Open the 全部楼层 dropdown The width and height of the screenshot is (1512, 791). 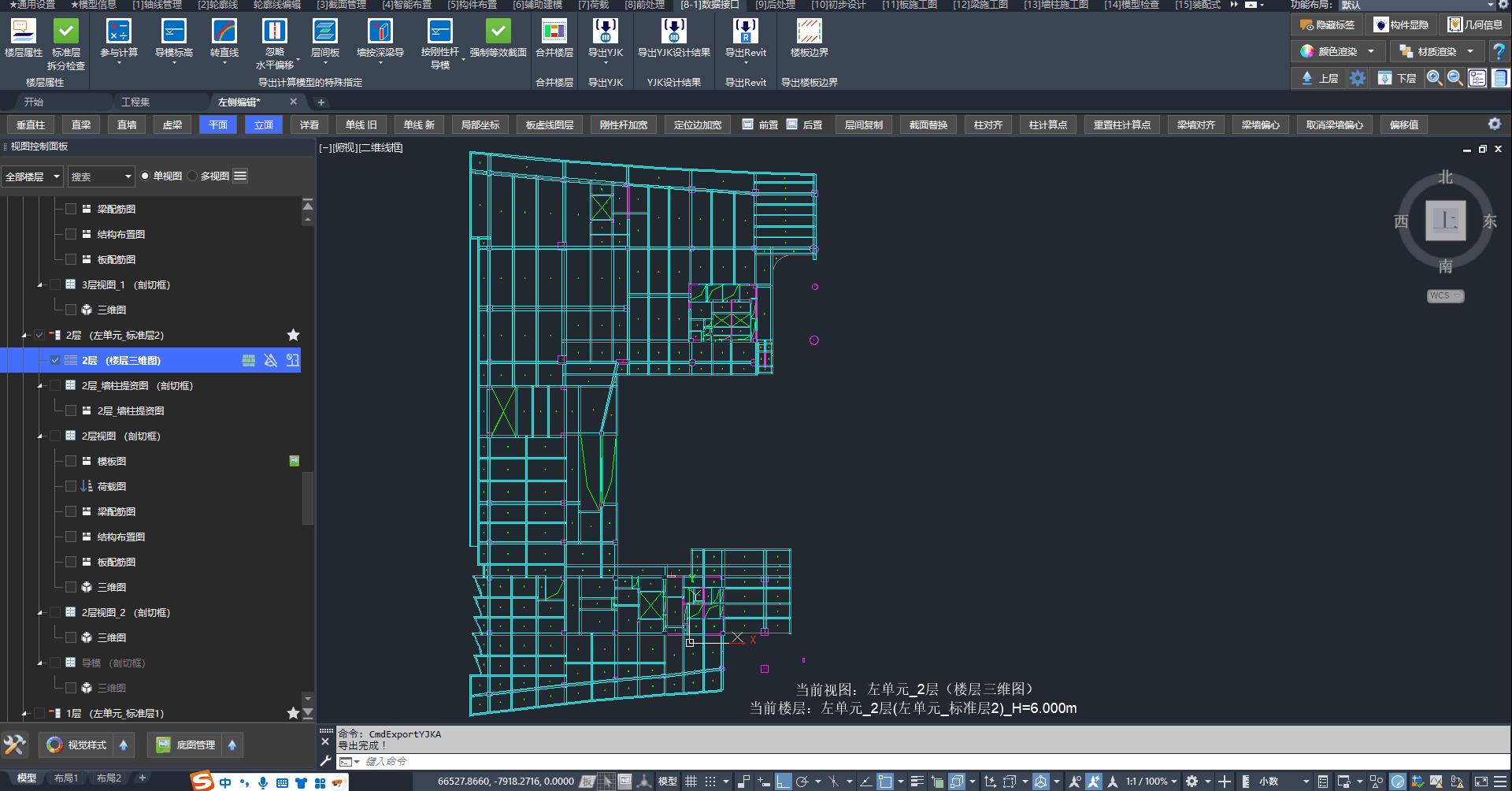pyautogui.click(x=32, y=176)
